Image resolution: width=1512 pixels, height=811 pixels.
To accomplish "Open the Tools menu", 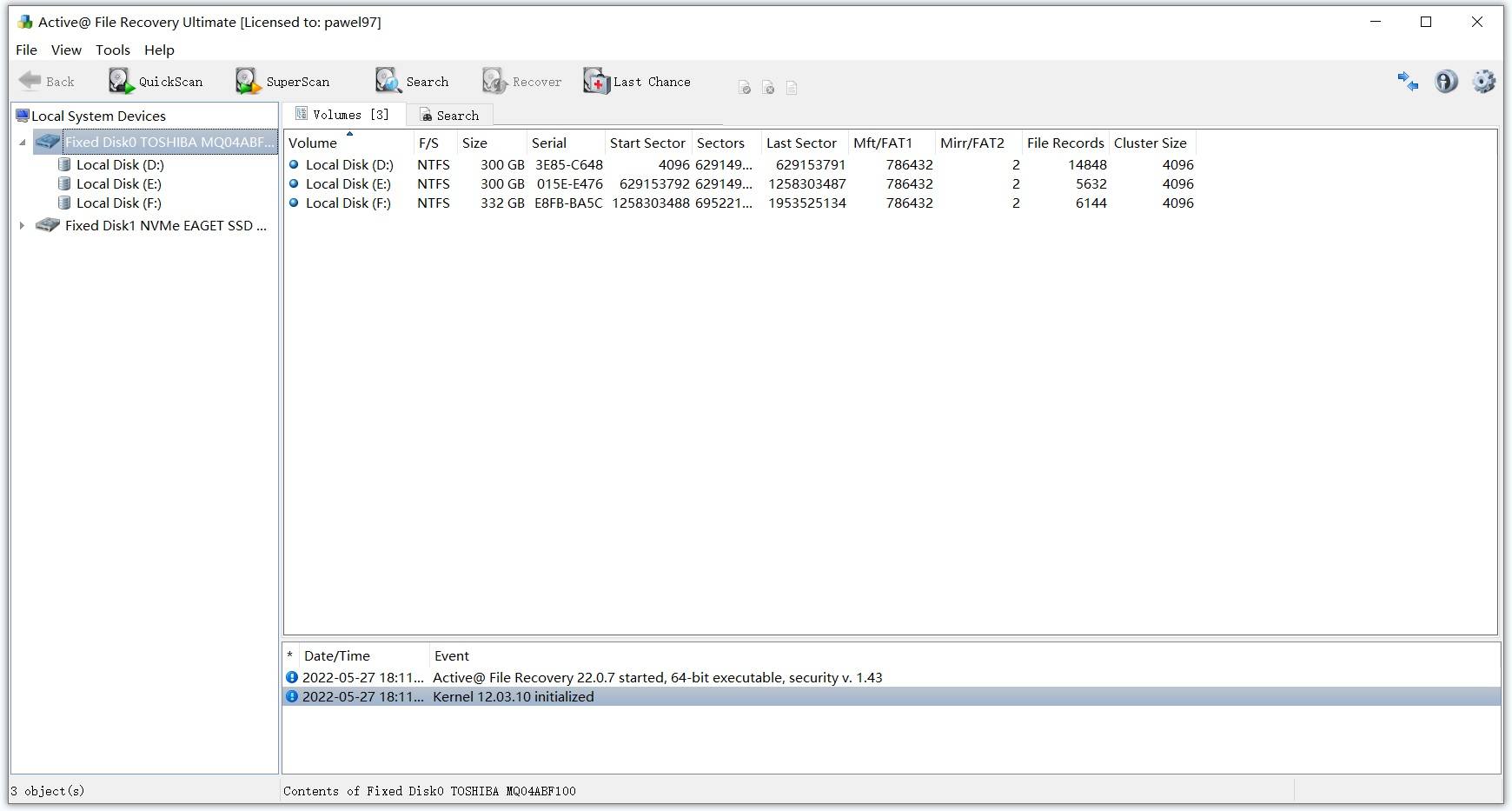I will pyautogui.click(x=113, y=50).
